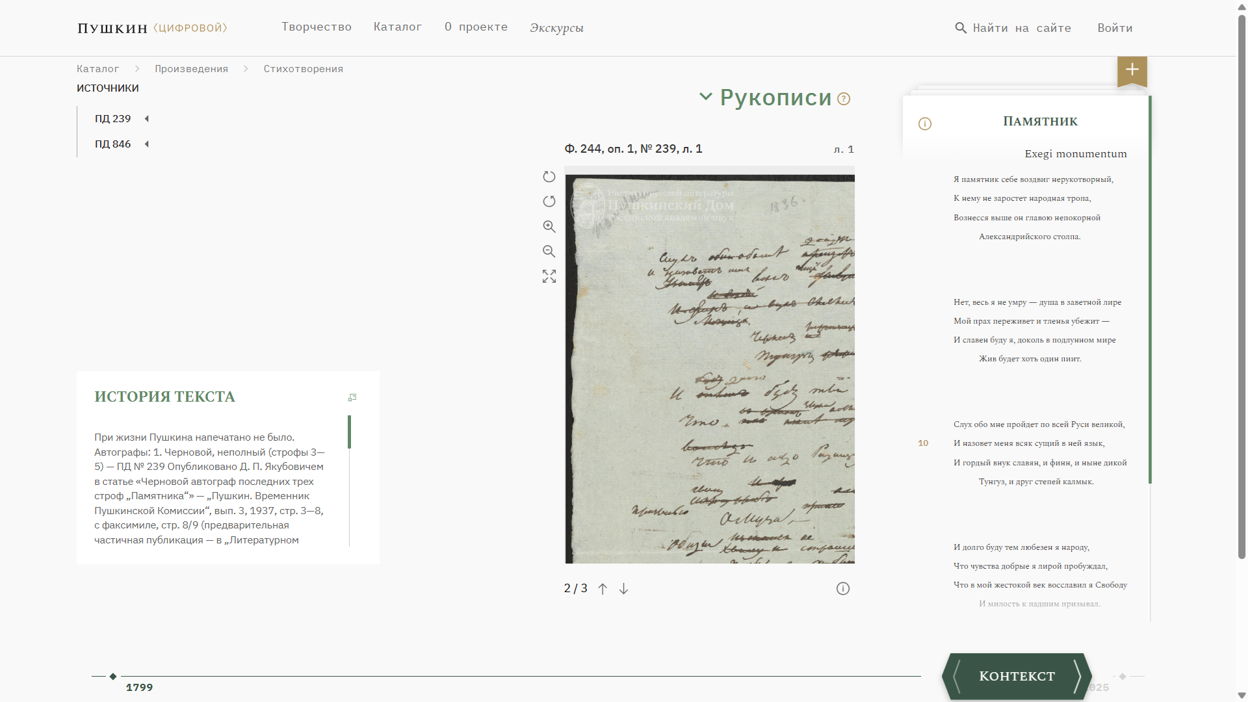The image size is (1248, 702).
Task: Open the Творчество menu
Action: pos(316,27)
